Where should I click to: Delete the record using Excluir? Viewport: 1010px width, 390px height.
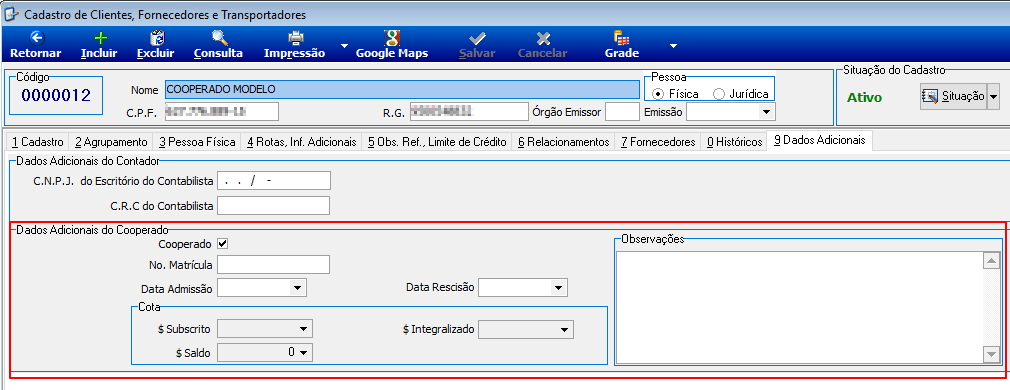tap(156, 45)
